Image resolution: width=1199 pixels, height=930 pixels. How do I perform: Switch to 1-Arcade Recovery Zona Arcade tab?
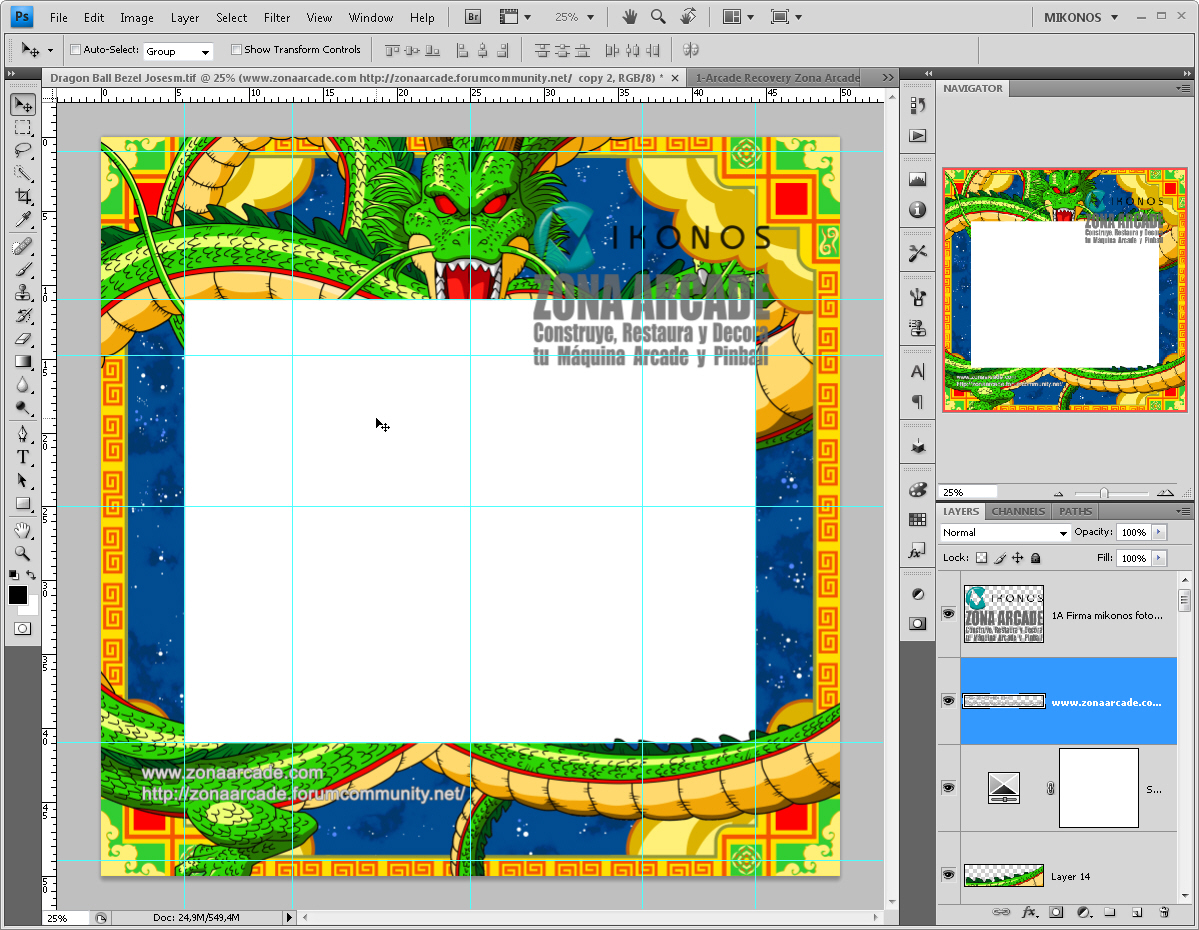pyautogui.click(x=778, y=77)
